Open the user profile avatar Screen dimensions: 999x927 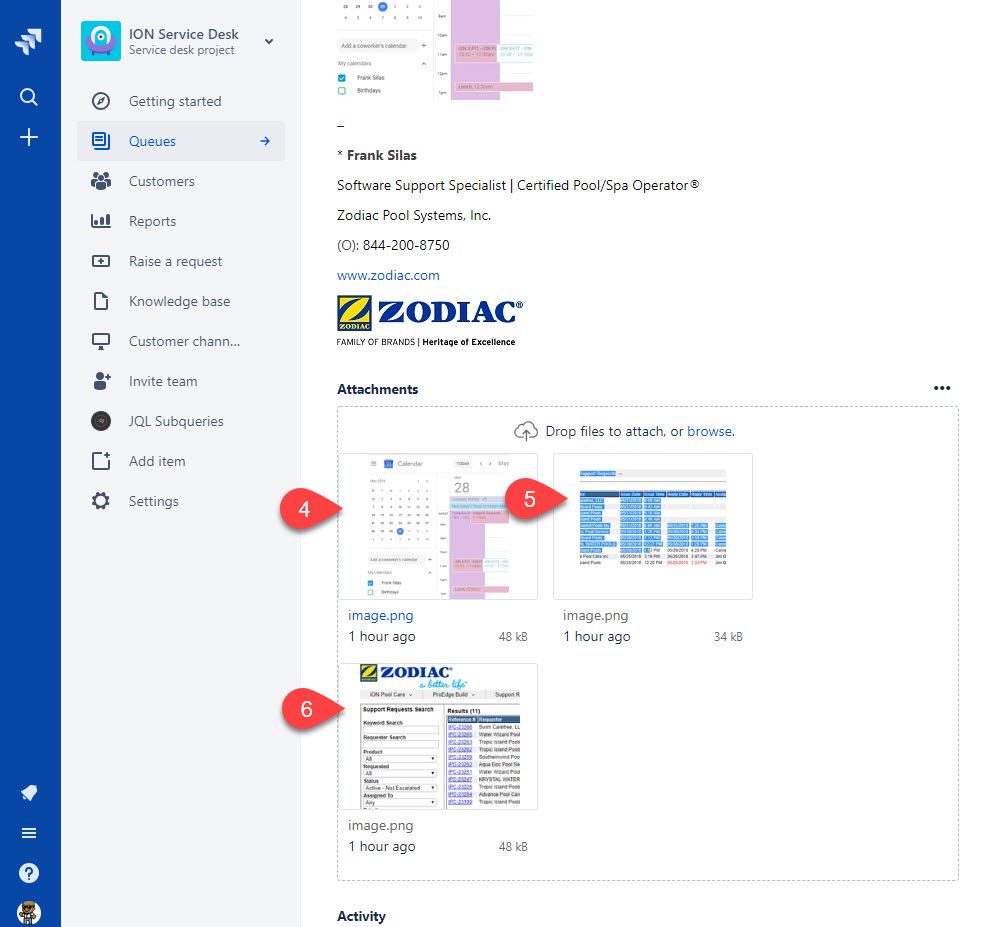pos(29,913)
